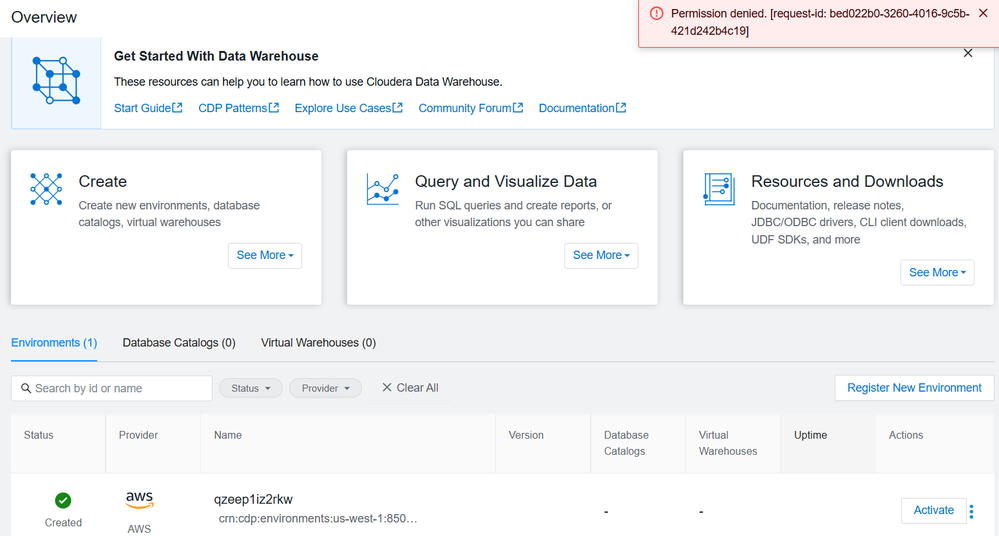
Task: Click the Resources and Downloads document icon
Action: point(719,189)
